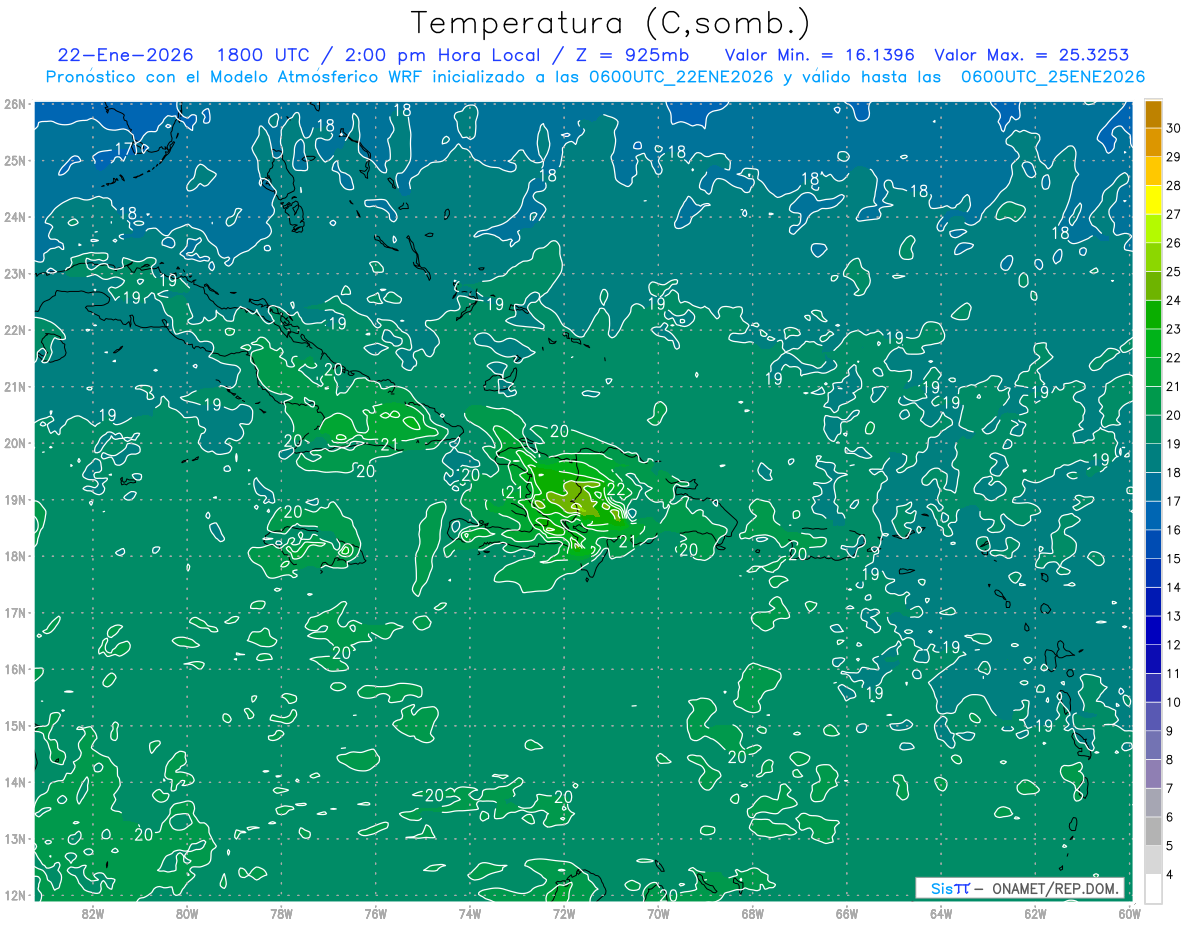Click the Sisπ logo in the credit box

[x=949, y=889]
